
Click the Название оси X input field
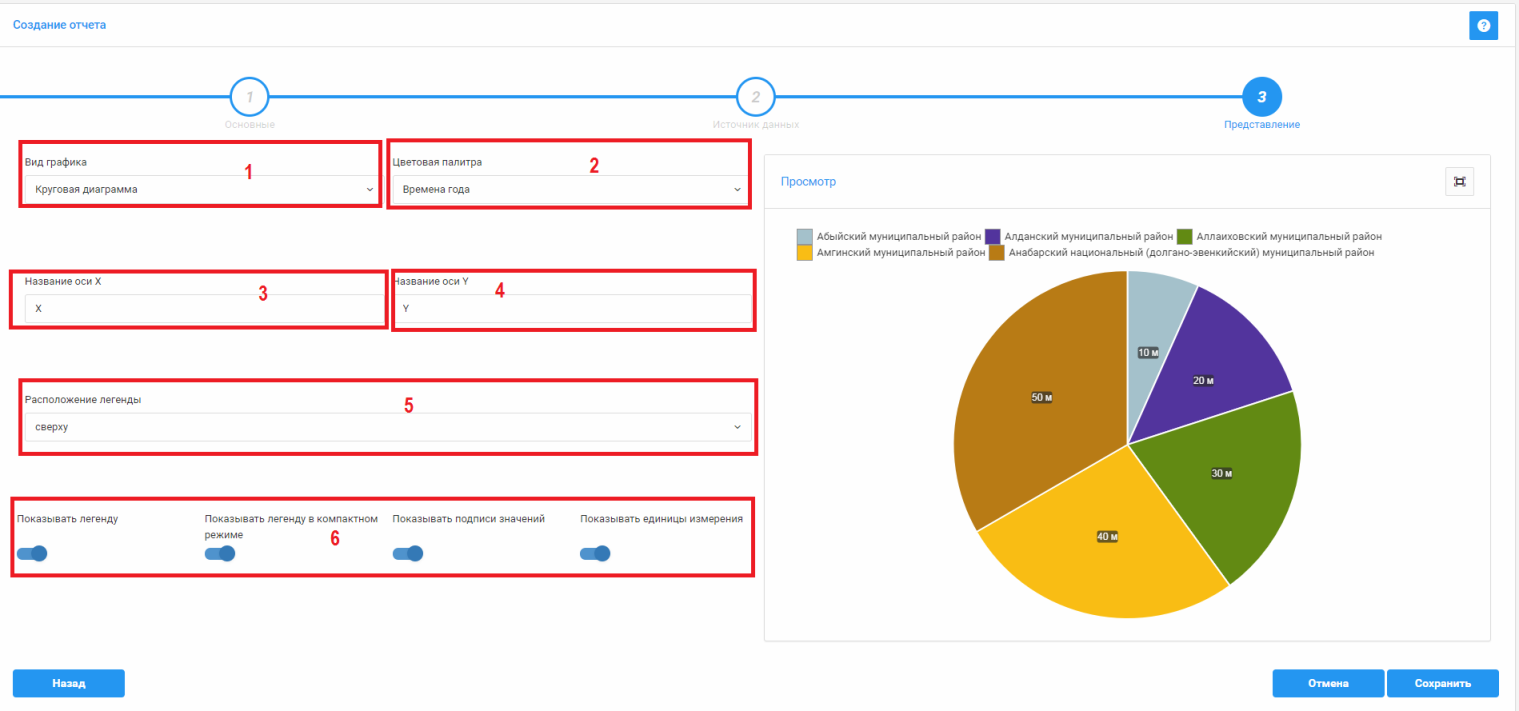tap(203, 309)
